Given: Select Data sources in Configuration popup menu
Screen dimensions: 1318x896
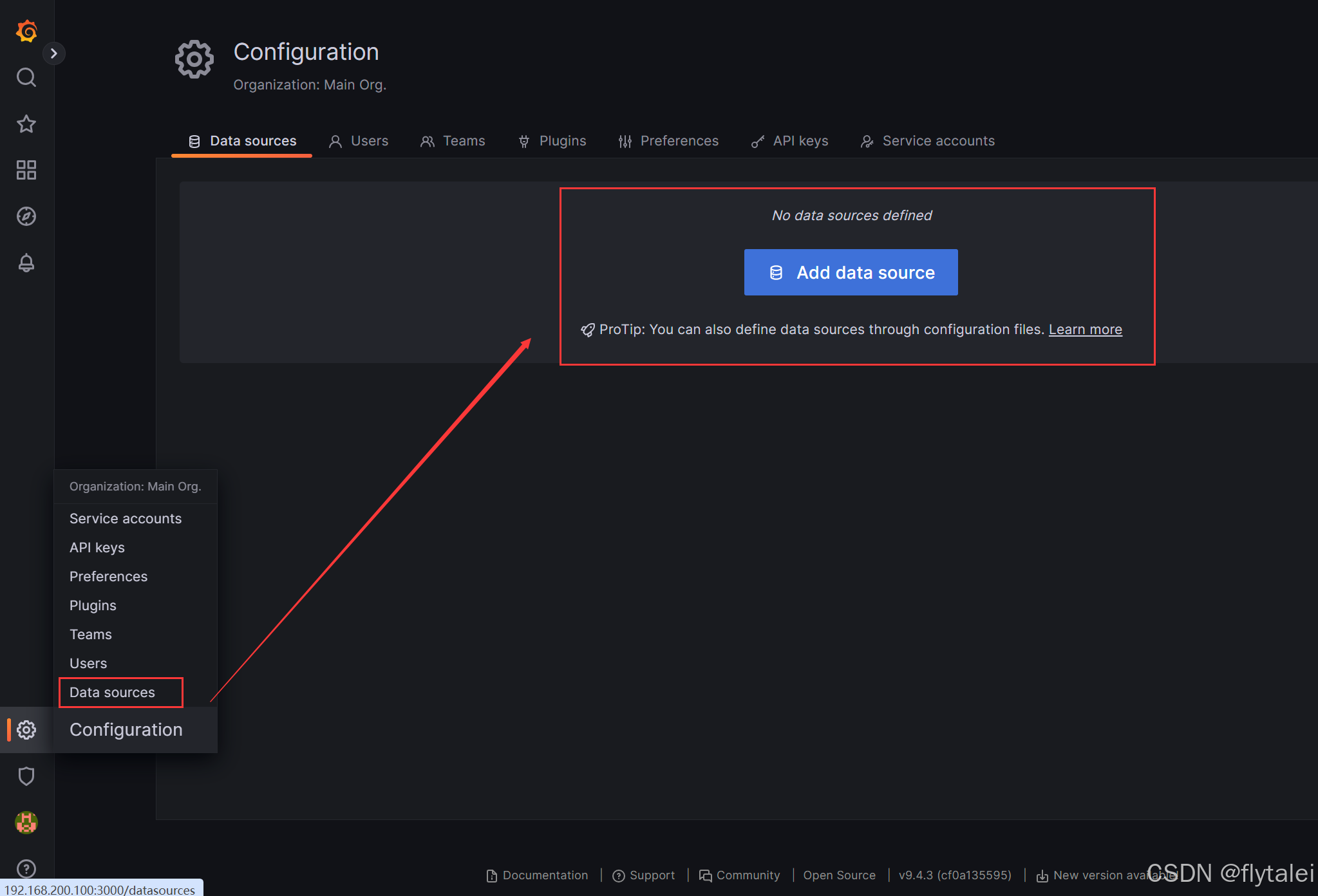Looking at the screenshot, I should [113, 693].
